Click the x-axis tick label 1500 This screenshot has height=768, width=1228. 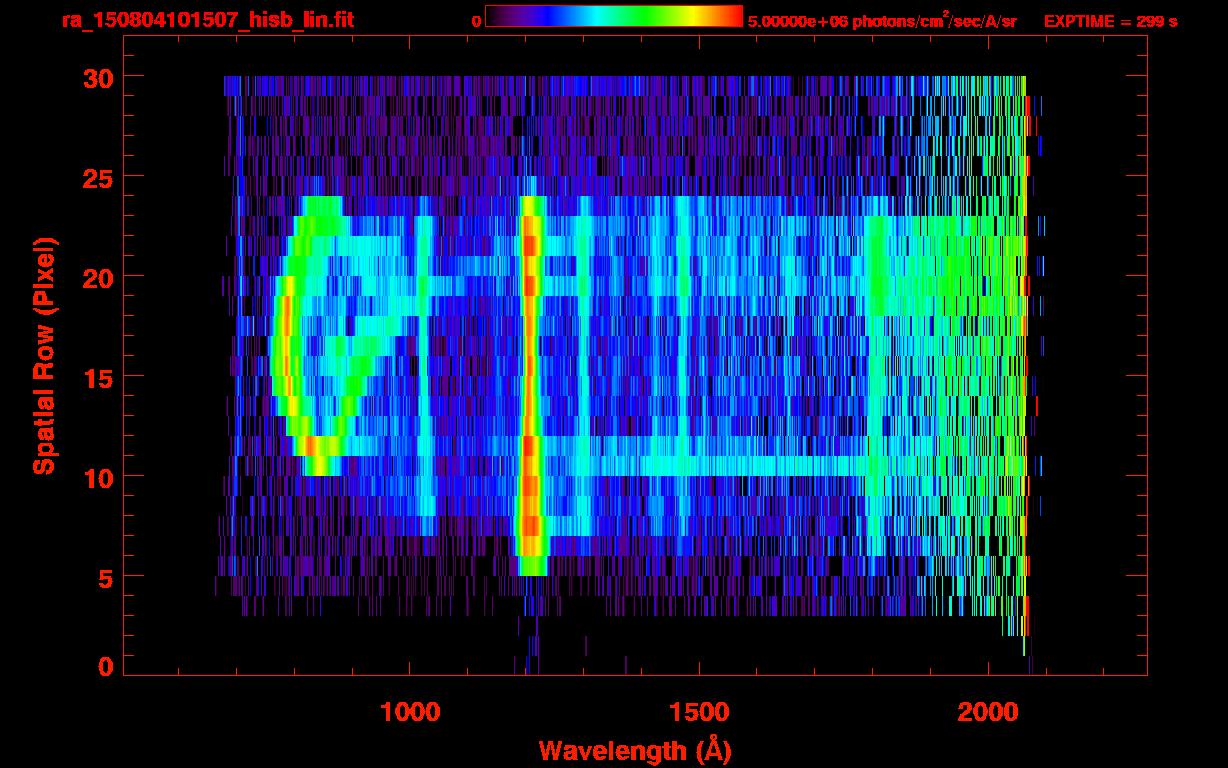click(699, 712)
